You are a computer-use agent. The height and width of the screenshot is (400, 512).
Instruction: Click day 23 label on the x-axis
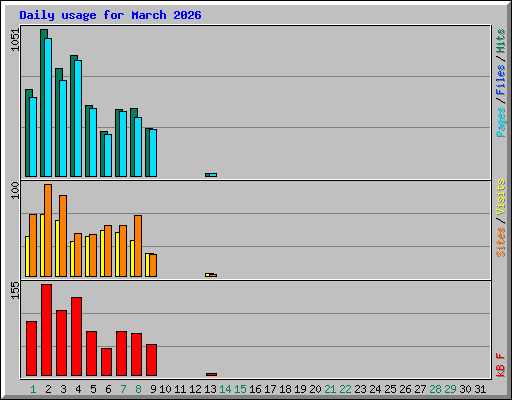(x=360, y=389)
